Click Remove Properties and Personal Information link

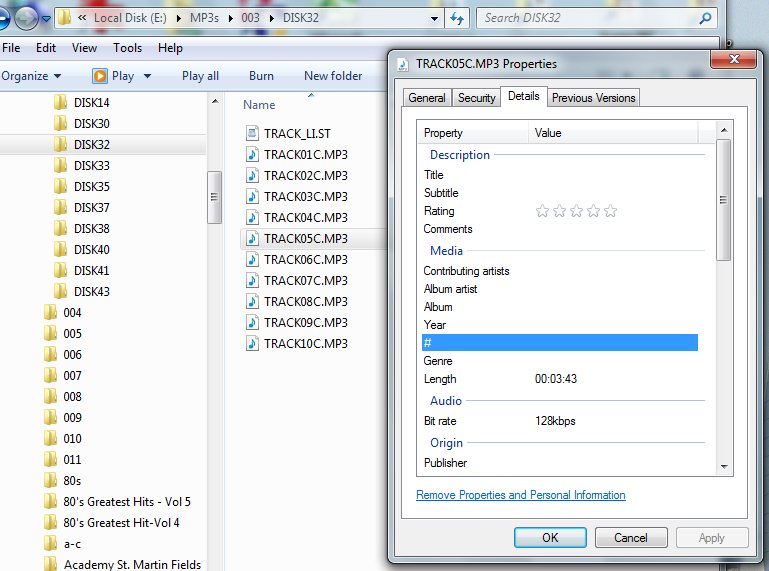[520, 495]
